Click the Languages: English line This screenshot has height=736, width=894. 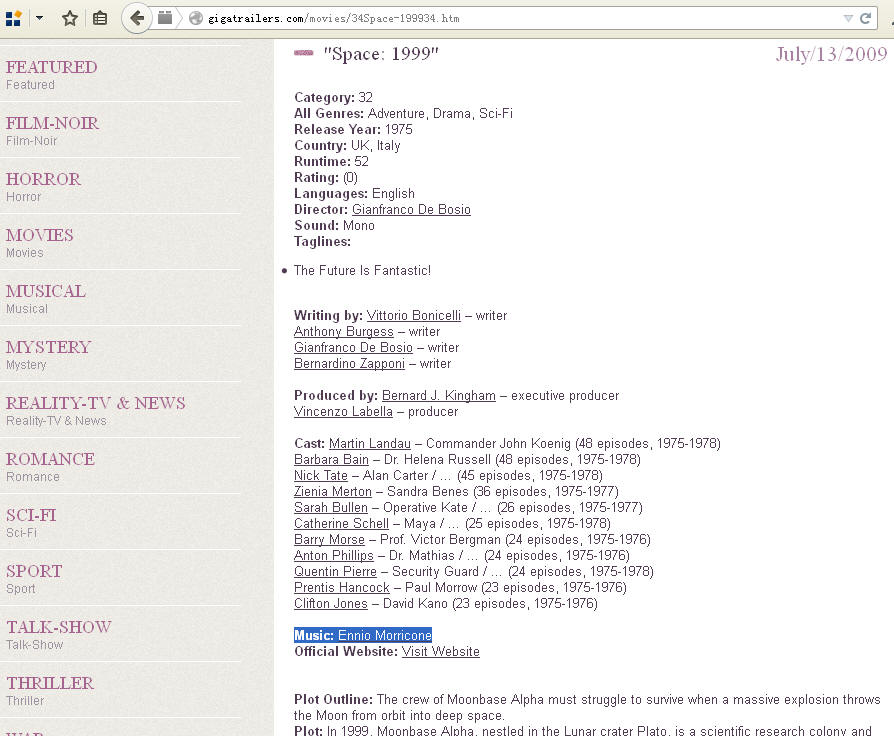click(354, 193)
